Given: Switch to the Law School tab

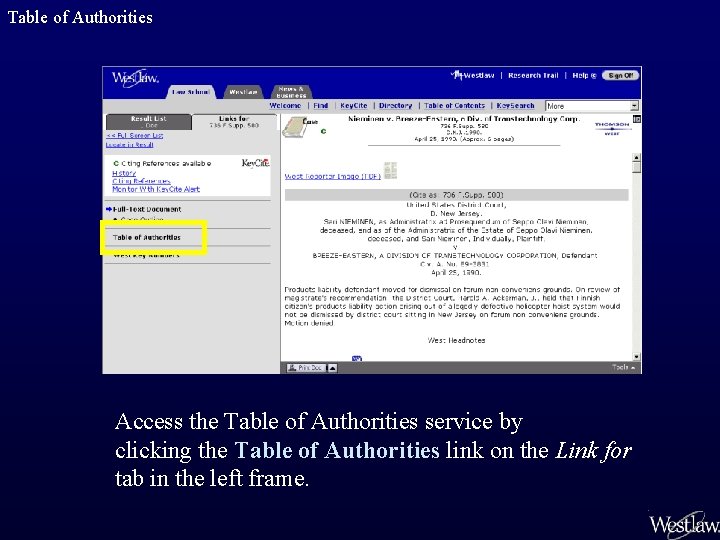Looking at the screenshot, I should click(191, 92).
